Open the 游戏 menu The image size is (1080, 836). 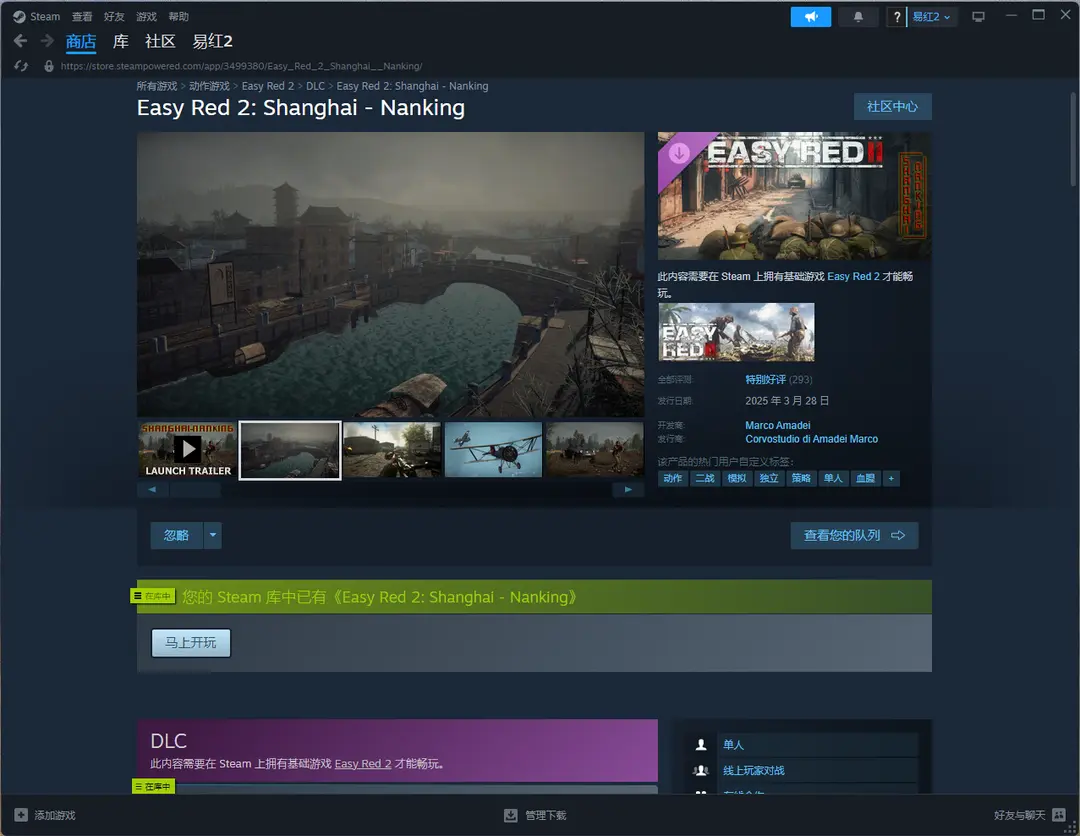pos(146,17)
